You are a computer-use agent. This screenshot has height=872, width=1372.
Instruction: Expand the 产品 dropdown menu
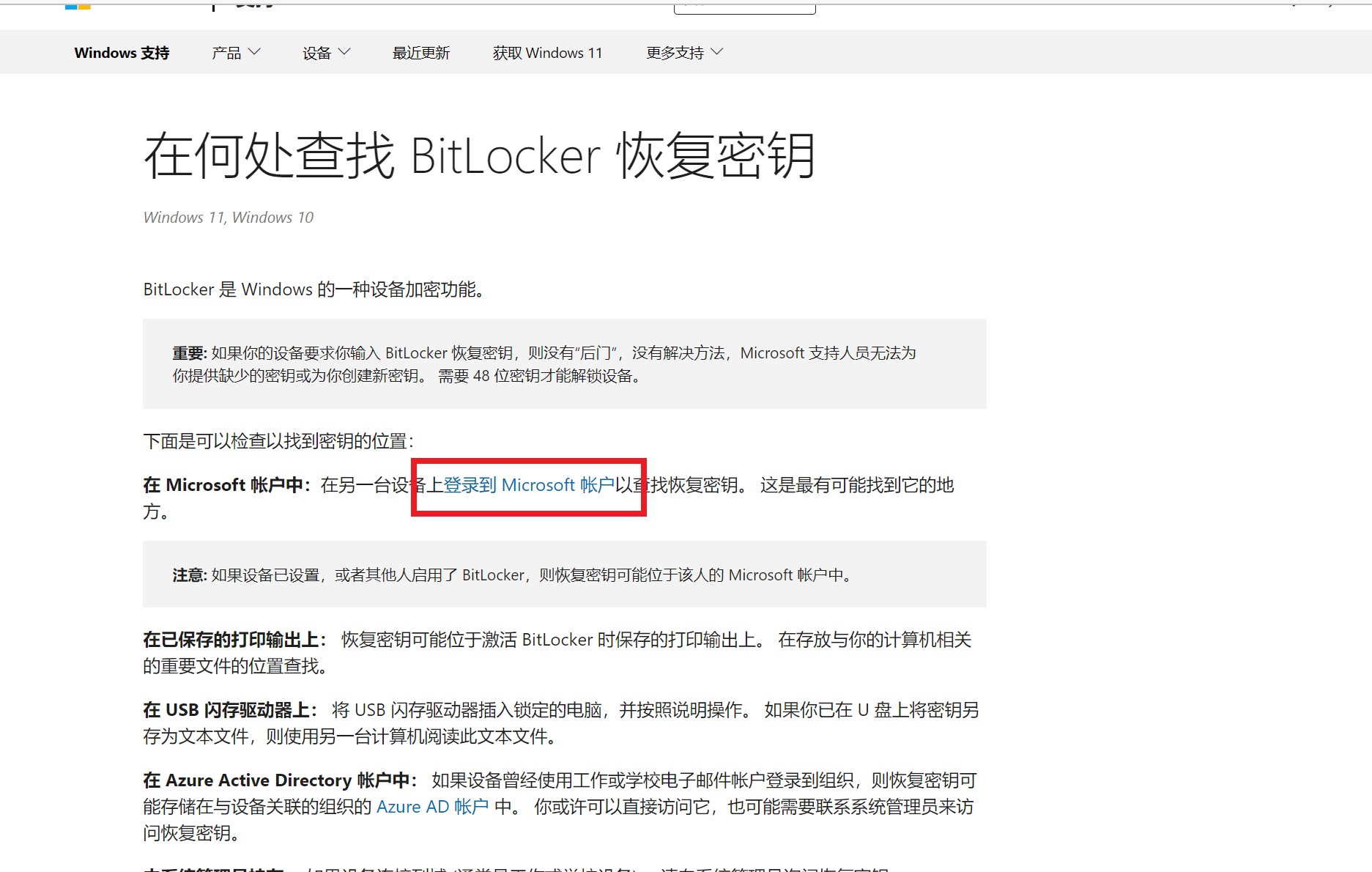(235, 53)
